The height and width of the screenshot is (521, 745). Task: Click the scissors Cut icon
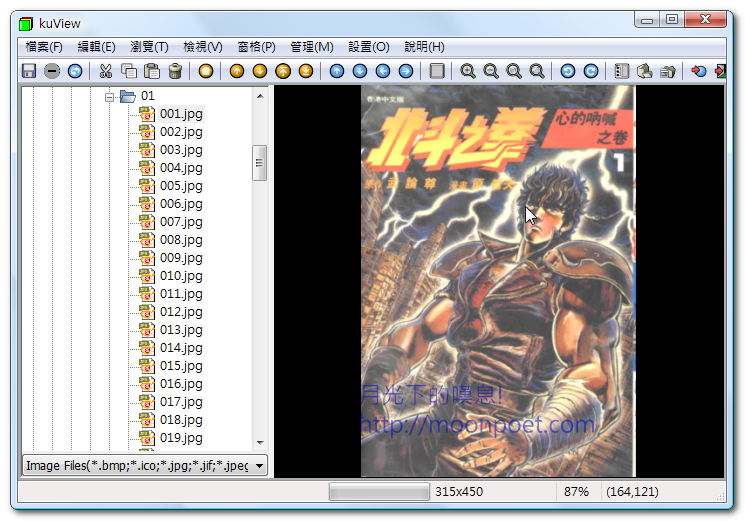pyautogui.click(x=104, y=71)
